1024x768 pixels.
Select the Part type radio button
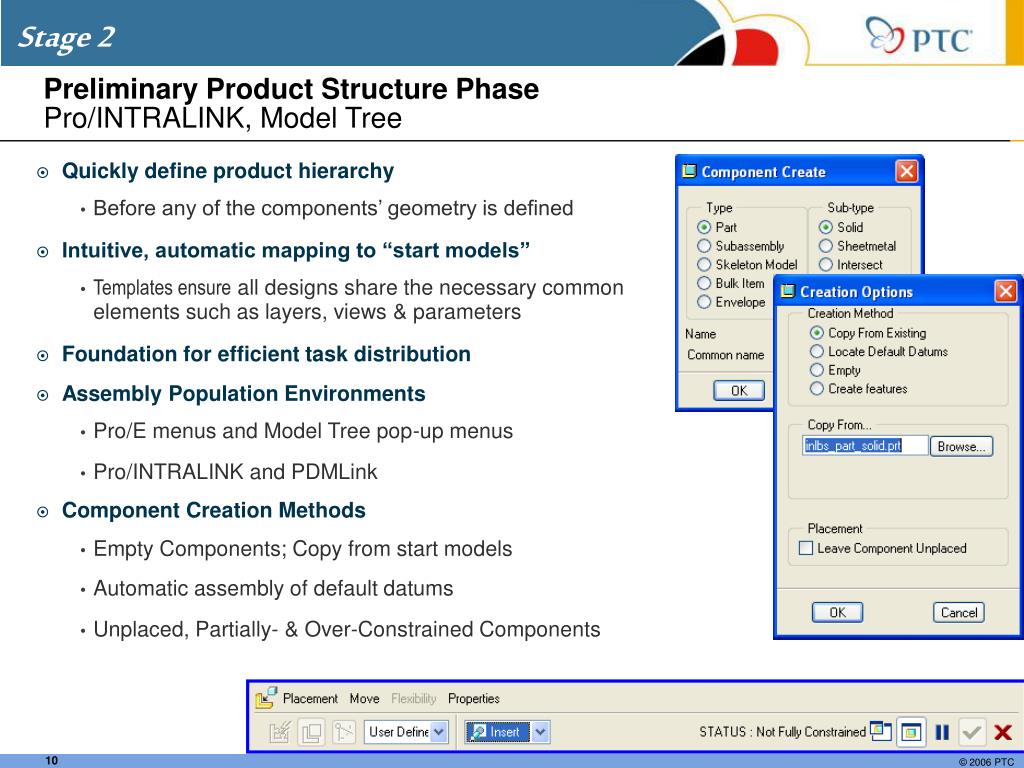click(x=704, y=227)
